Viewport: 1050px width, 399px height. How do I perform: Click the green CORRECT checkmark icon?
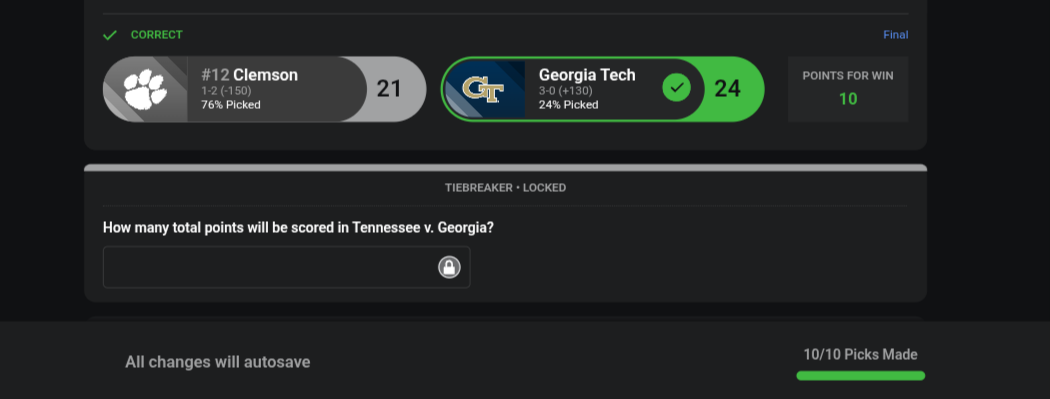coord(110,35)
